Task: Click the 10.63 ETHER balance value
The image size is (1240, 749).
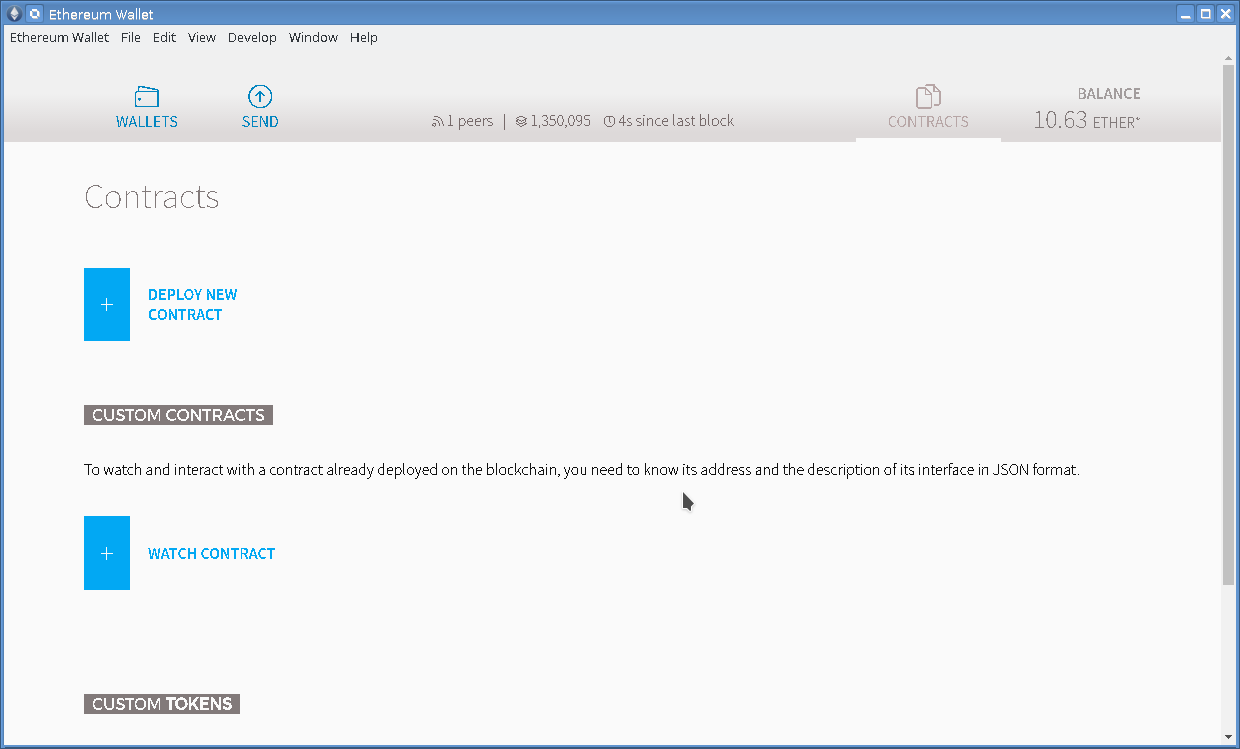Action: click(x=1087, y=120)
